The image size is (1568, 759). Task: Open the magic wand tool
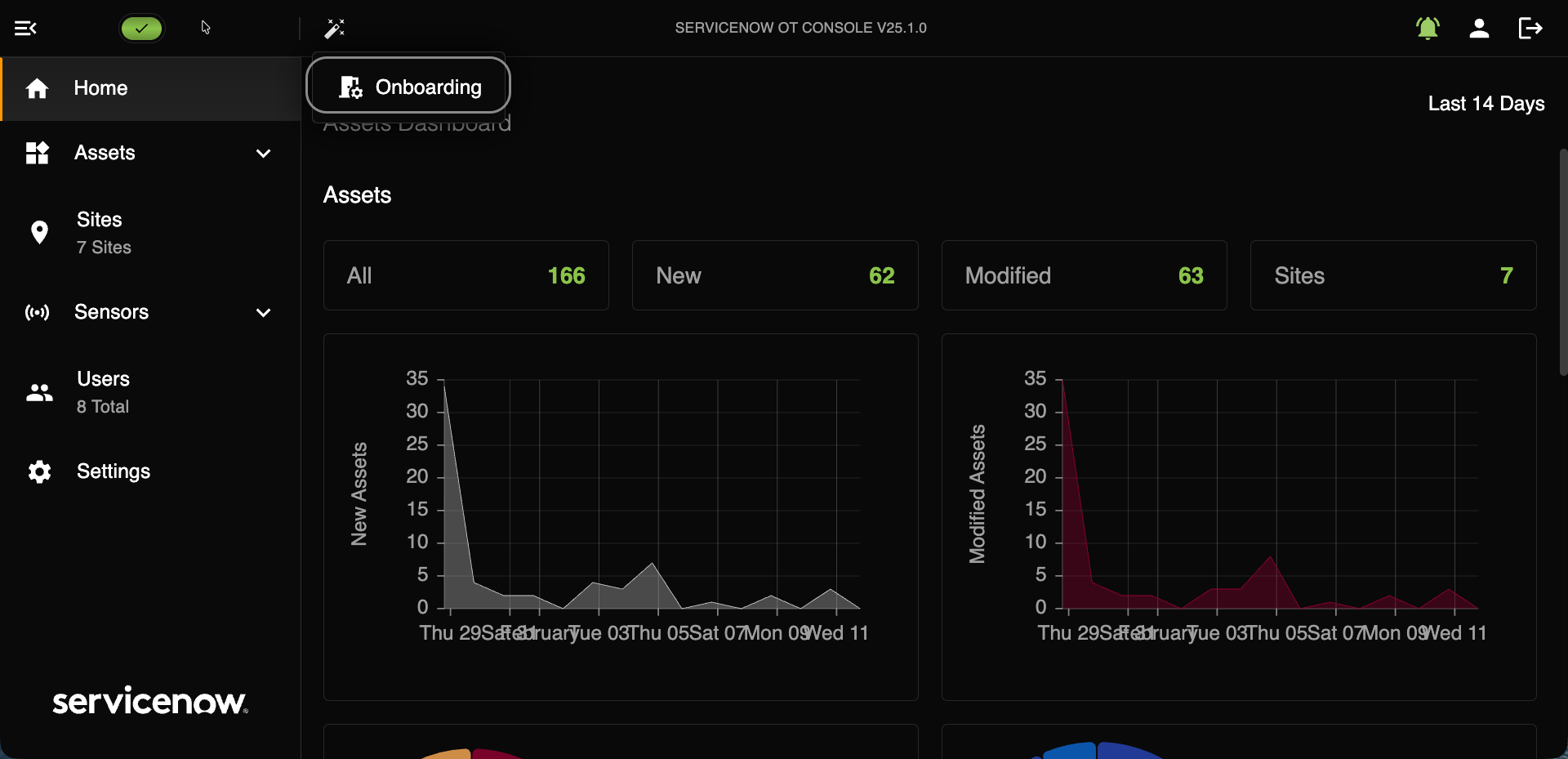coord(335,29)
